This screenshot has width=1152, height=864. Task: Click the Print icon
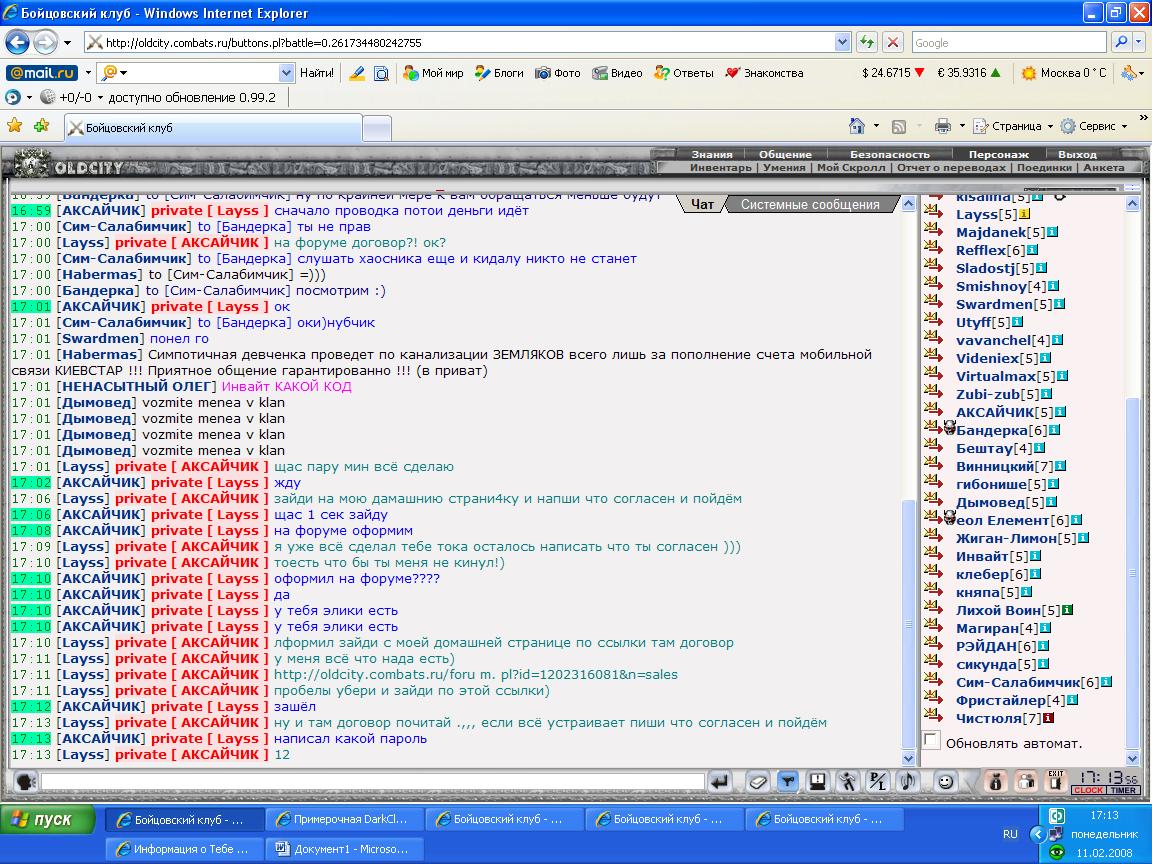coord(943,126)
